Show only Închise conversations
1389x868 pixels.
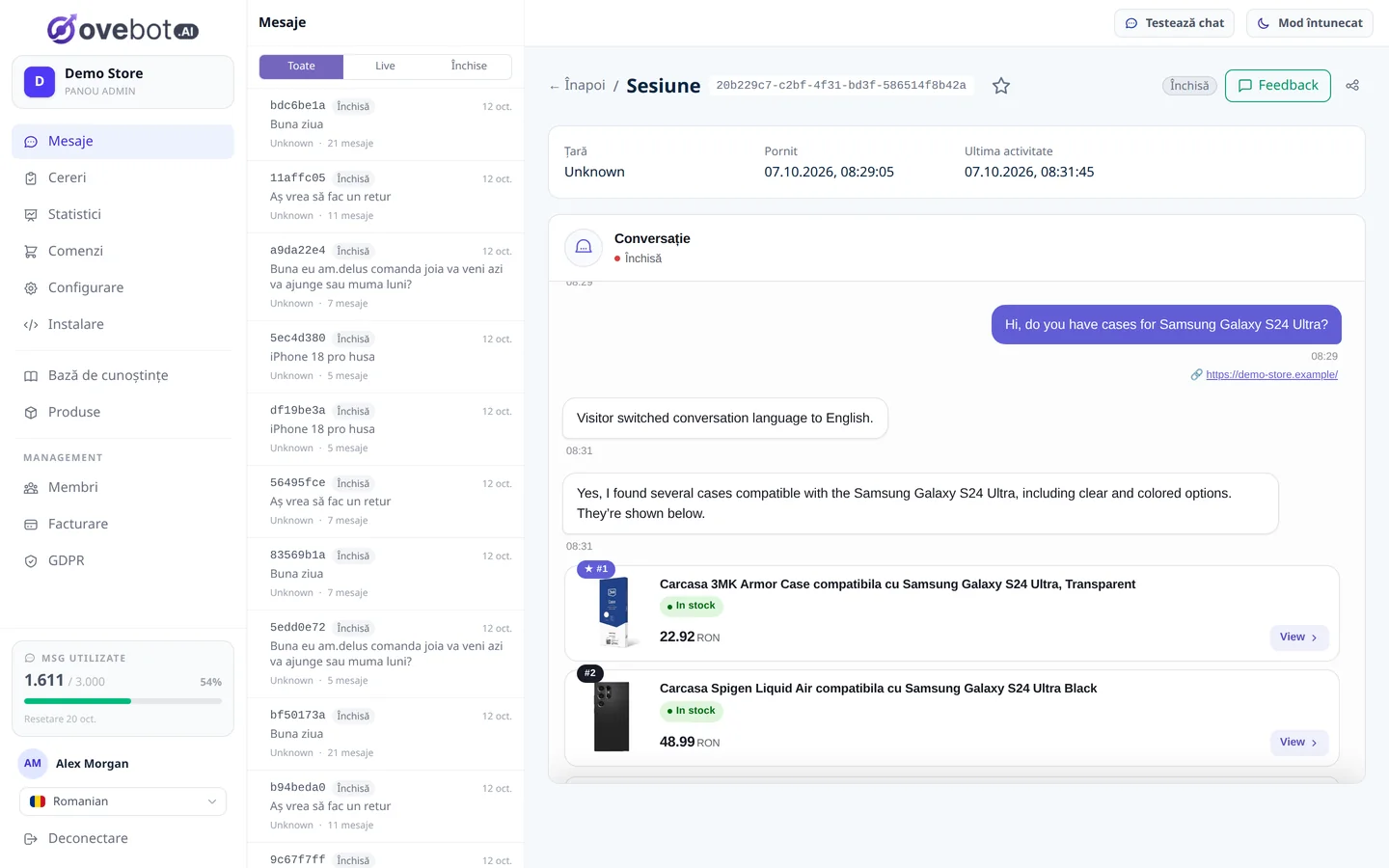point(469,67)
